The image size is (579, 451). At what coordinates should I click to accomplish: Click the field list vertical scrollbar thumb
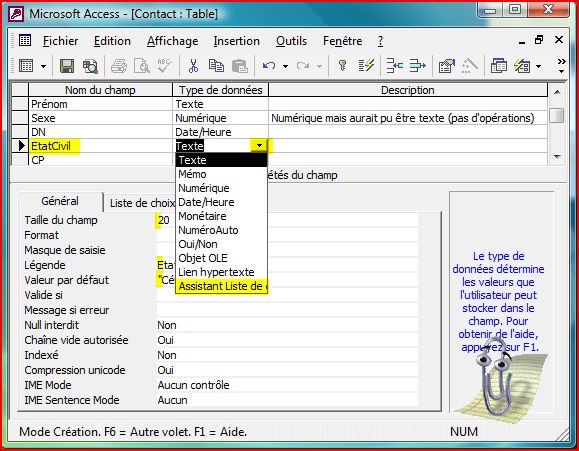tap(556, 115)
